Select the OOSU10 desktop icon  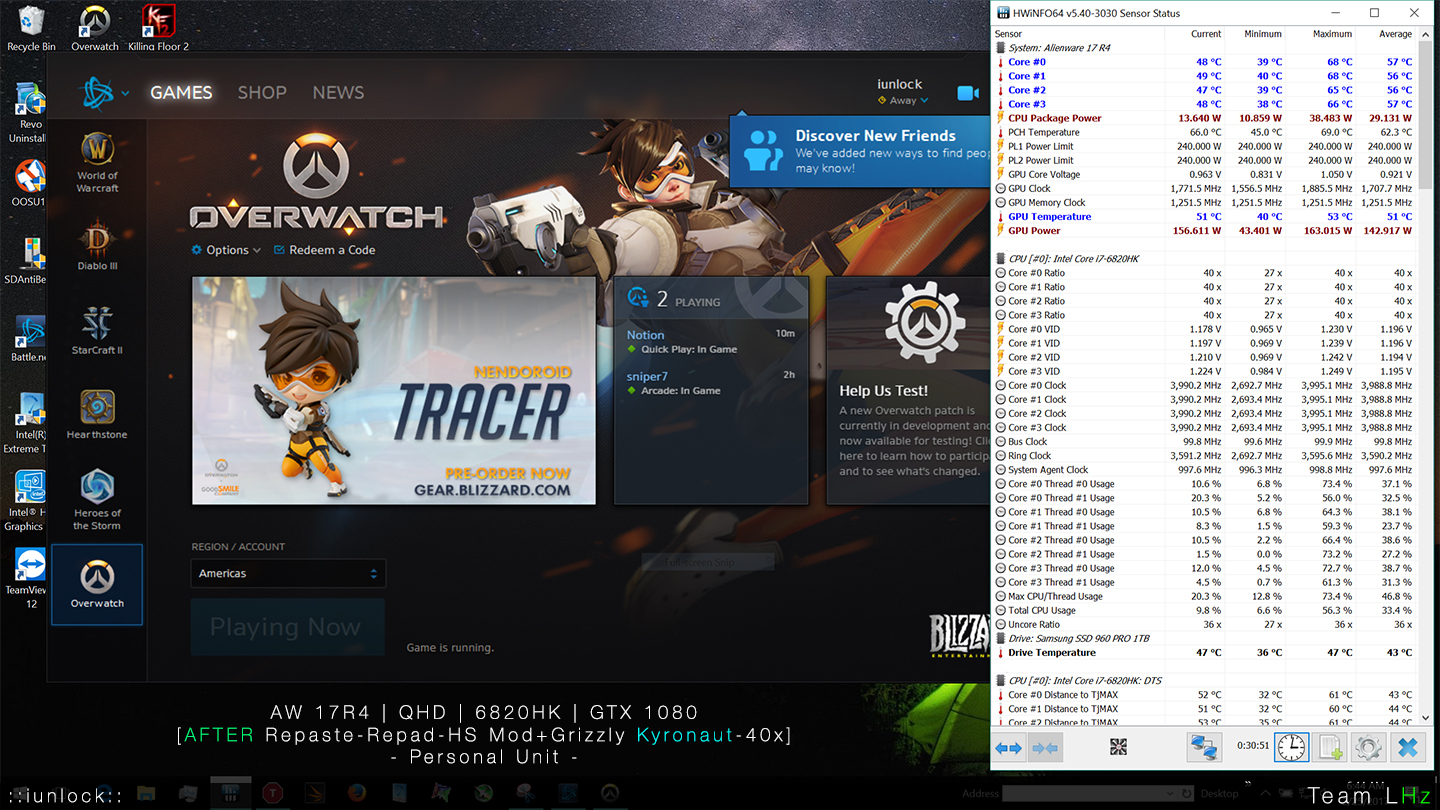point(28,184)
